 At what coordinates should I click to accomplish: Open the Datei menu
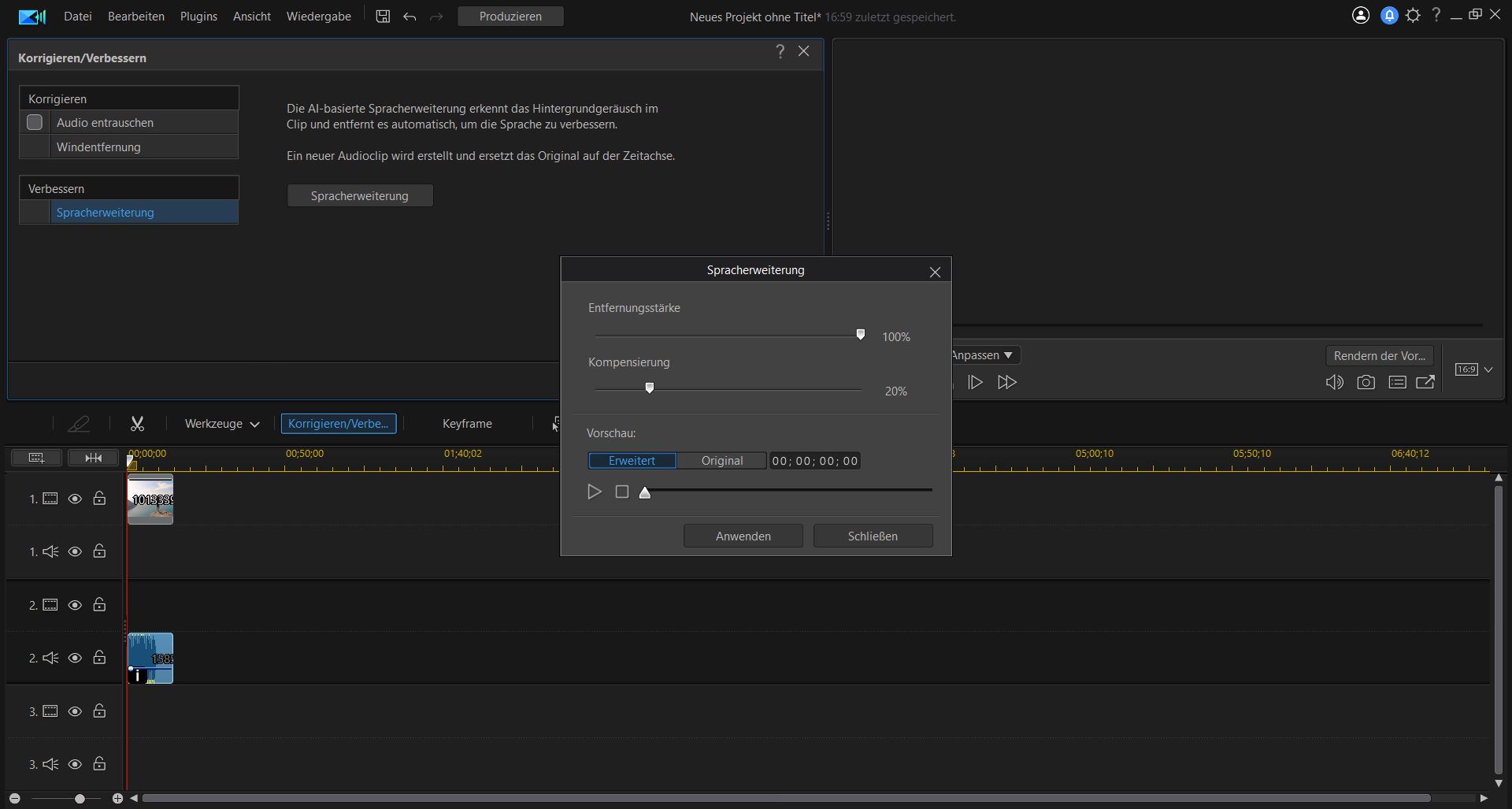click(x=78, y=17)
